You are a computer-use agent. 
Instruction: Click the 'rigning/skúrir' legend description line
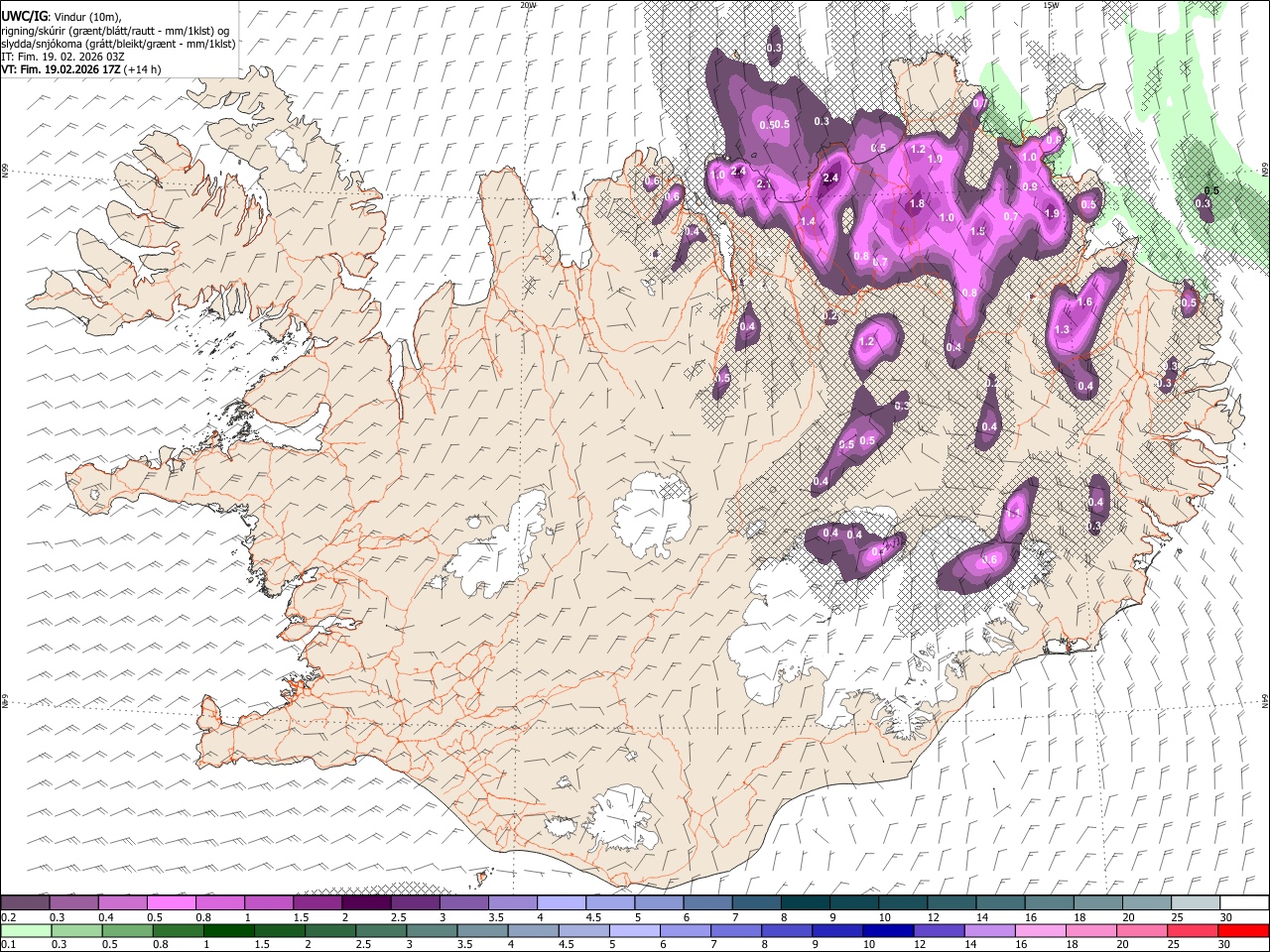(115, 31)
